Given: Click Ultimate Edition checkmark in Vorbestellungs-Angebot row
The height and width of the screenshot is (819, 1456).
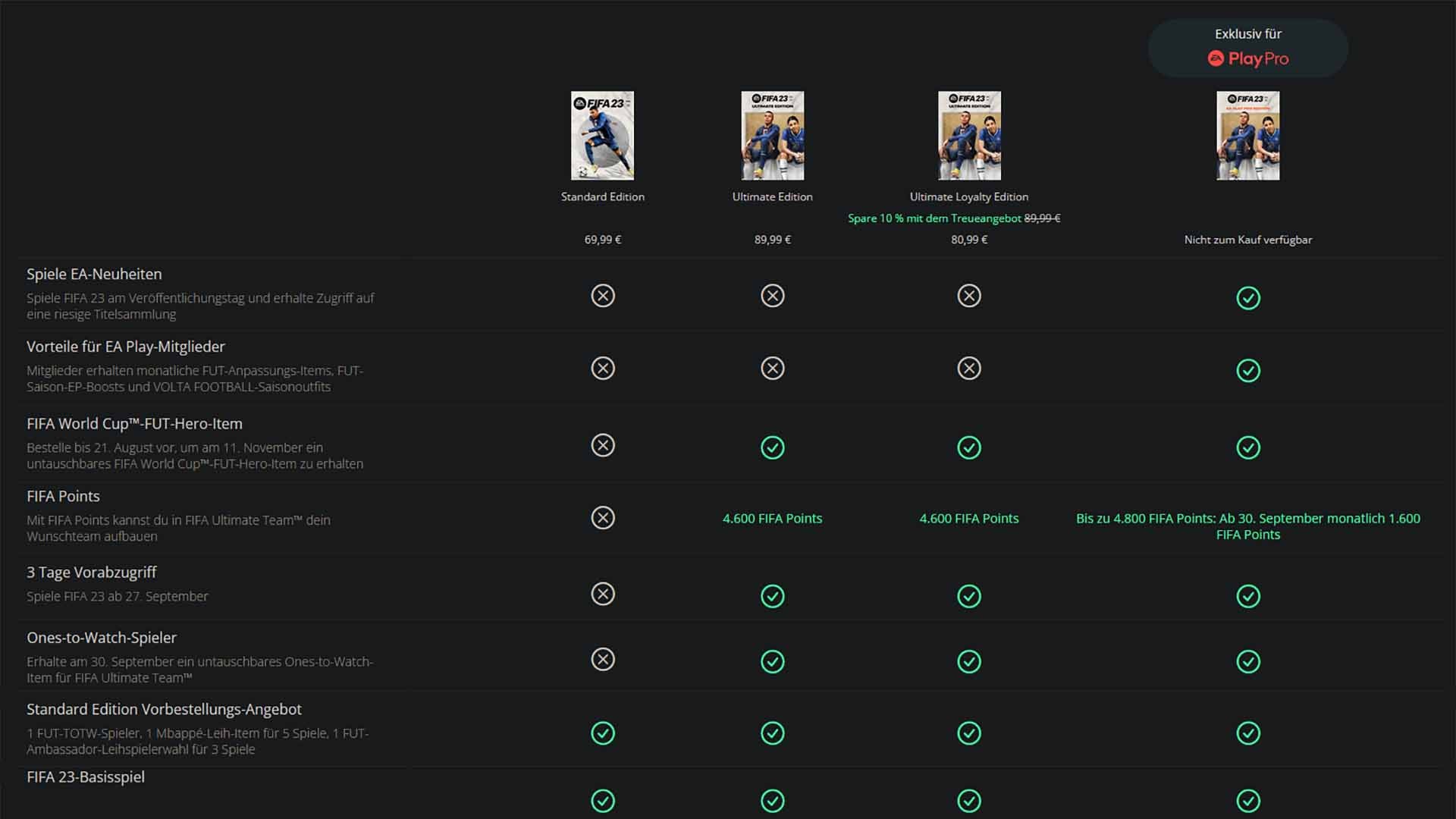Looking at the screenshot, I should [x=773, y=733].
